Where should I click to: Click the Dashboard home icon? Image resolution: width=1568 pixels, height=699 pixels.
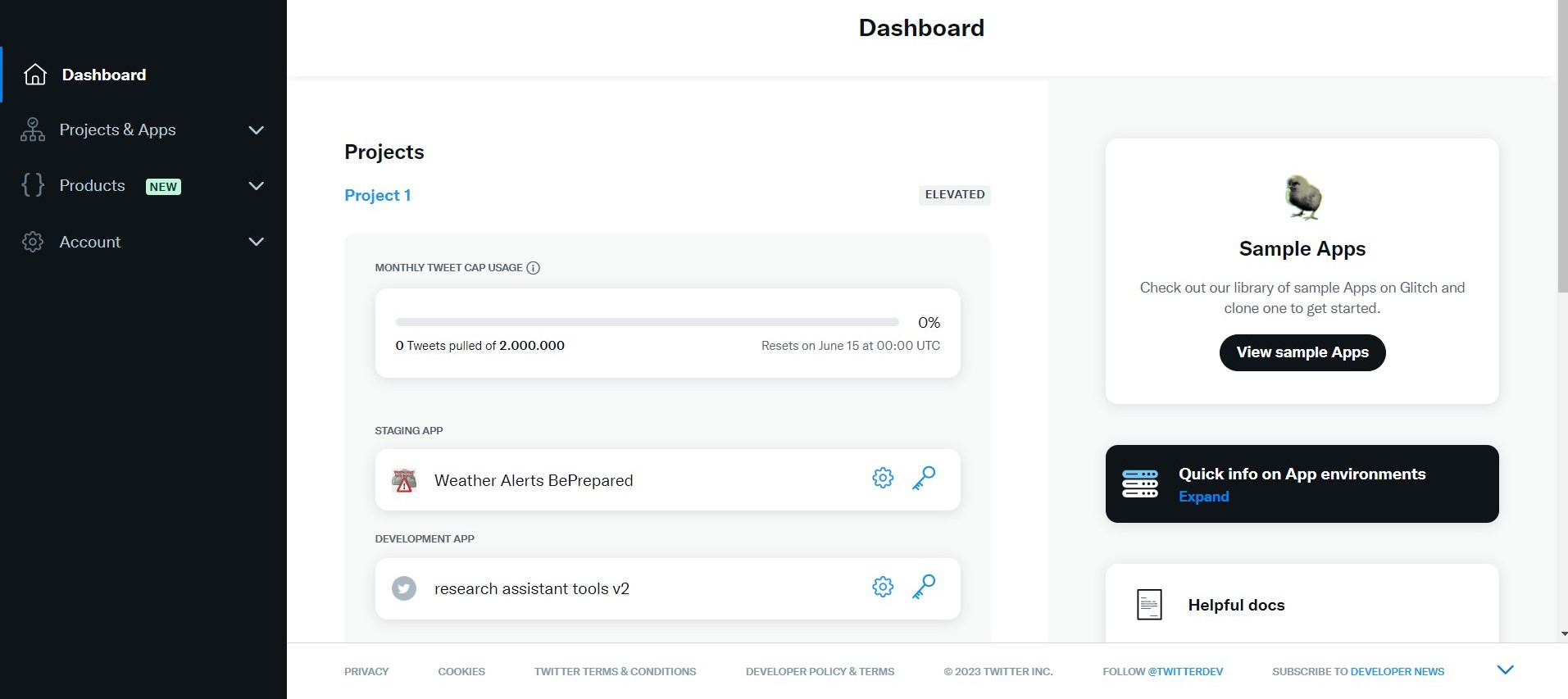click(35, 75)
